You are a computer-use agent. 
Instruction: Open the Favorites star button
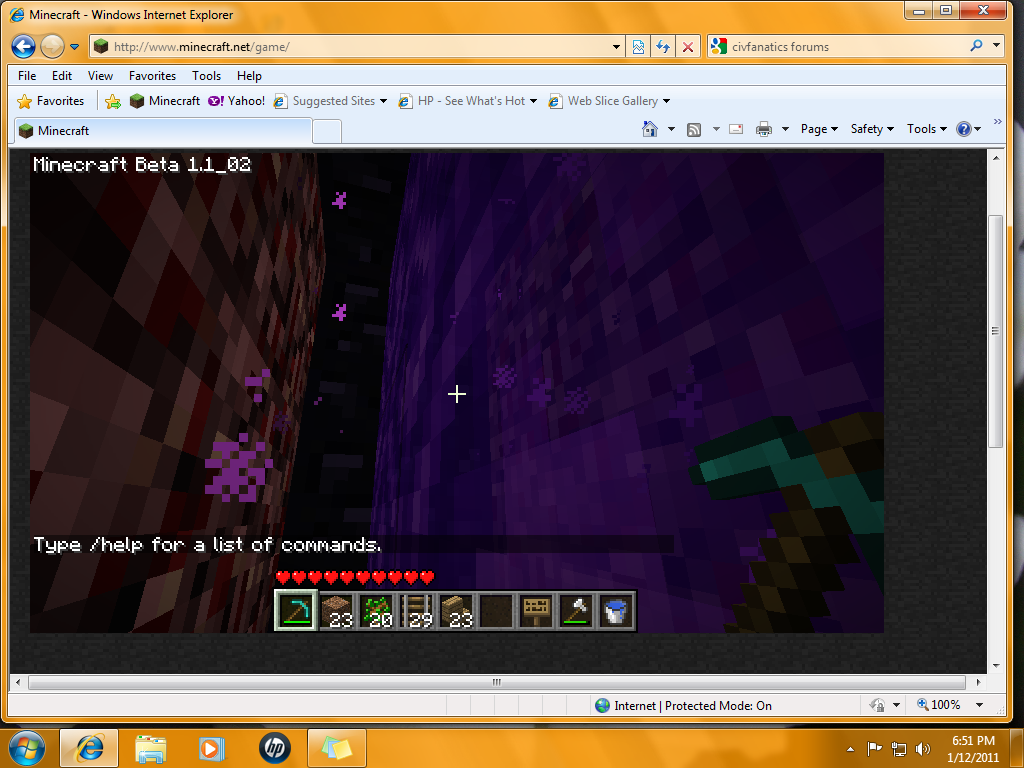(x=51, y=101)
